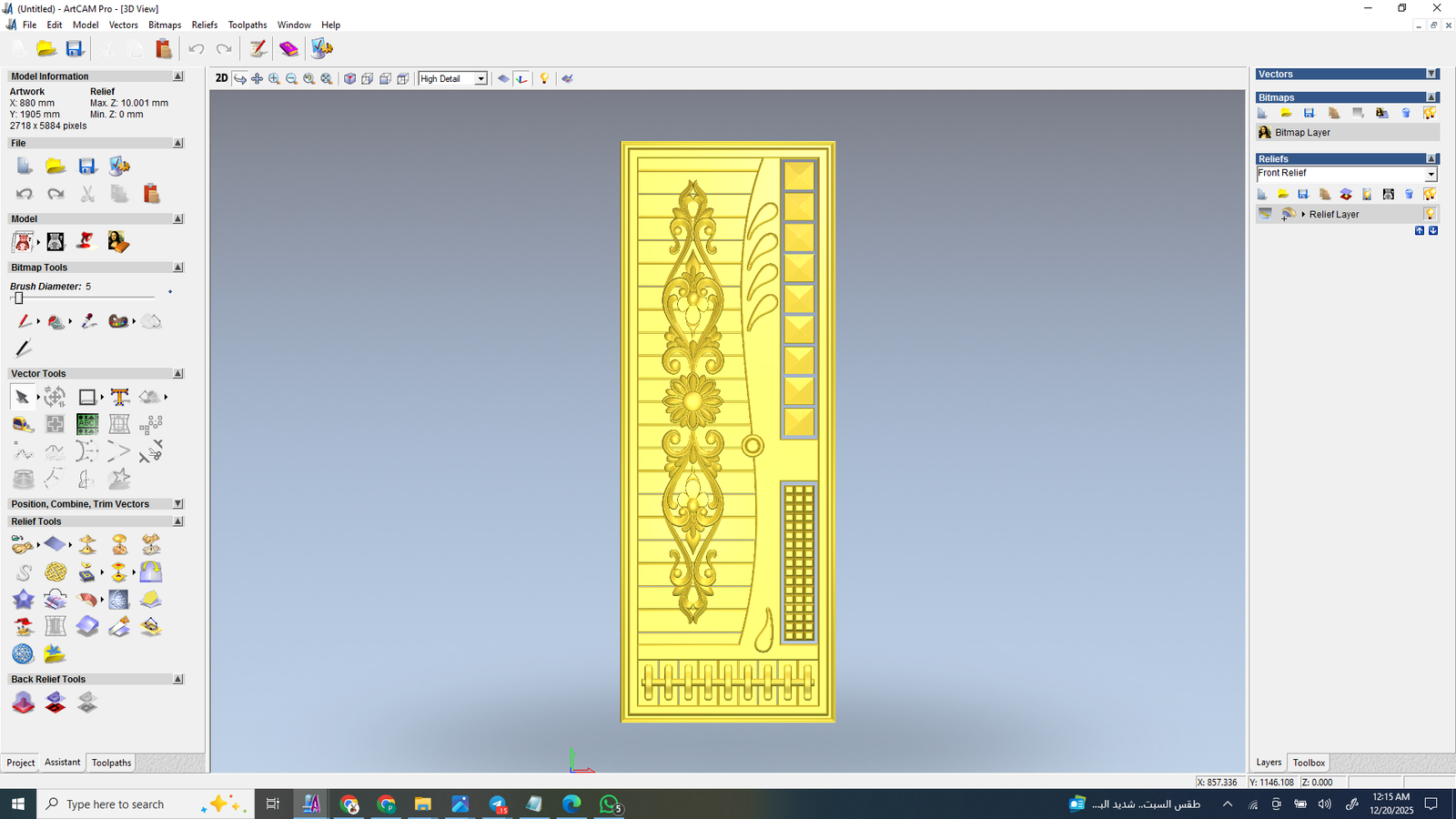
Task: Click the Invert Back Relief tool
Action: [56, 703]
